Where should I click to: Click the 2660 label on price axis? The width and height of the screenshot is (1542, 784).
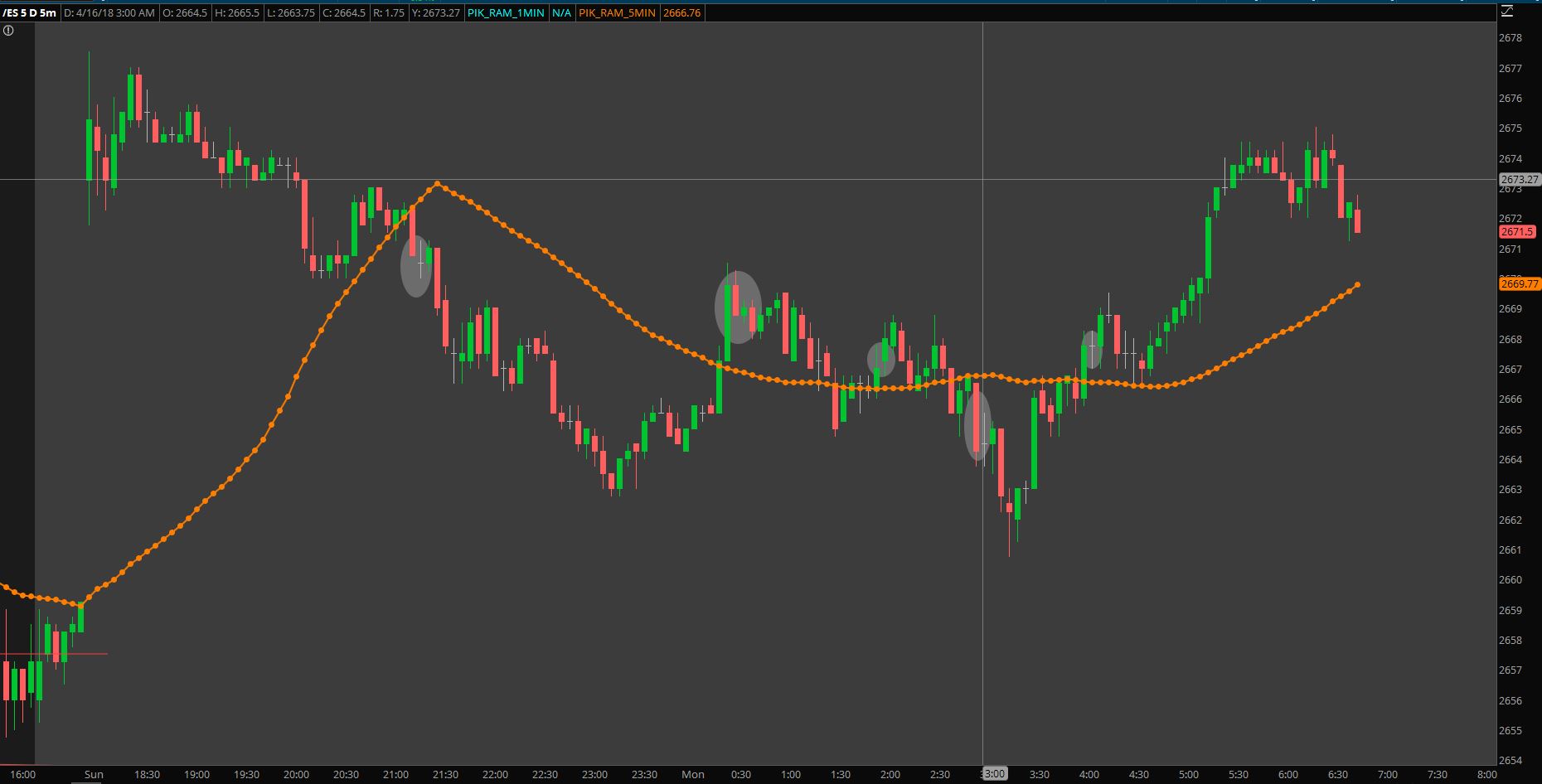(x=1510, y=580)
